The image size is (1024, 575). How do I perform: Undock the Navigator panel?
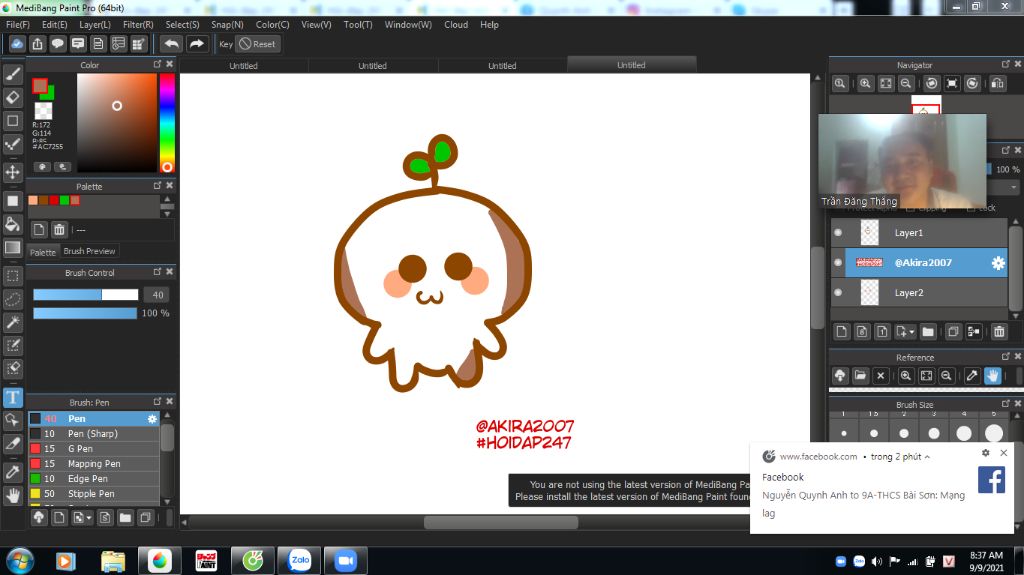[x=1006, y=64]
